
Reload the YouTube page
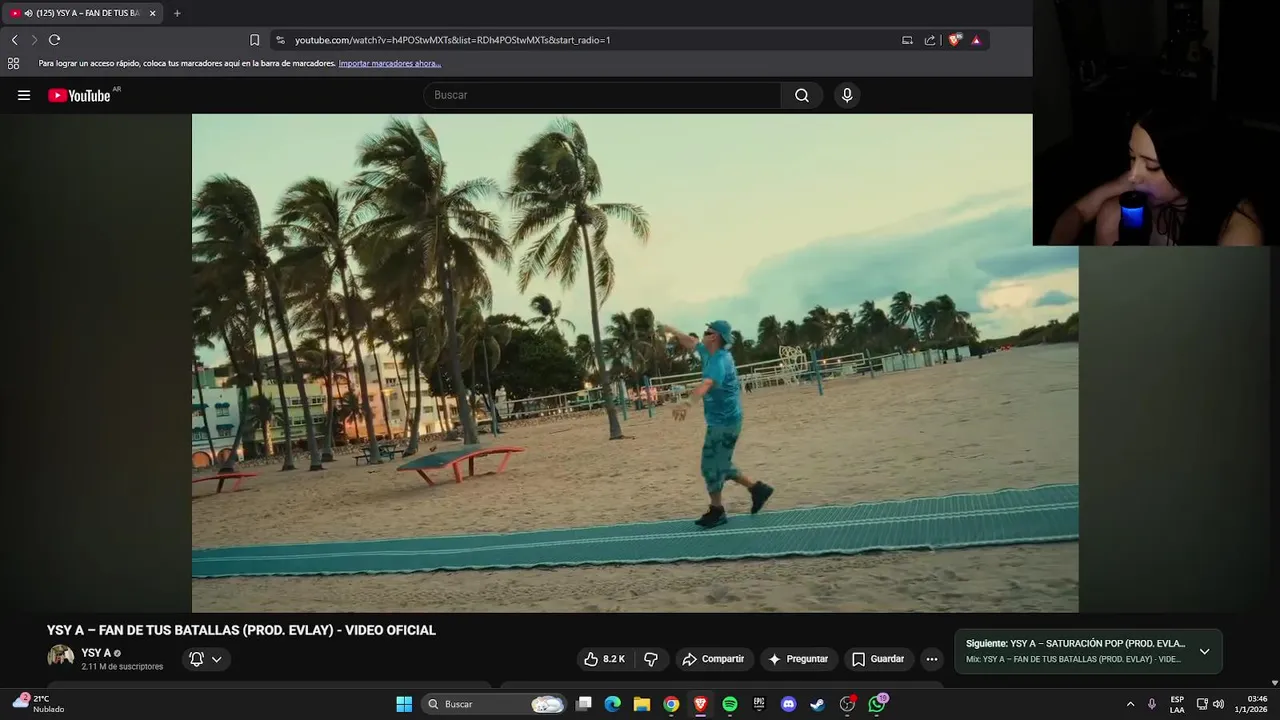[x=54, y=40]
